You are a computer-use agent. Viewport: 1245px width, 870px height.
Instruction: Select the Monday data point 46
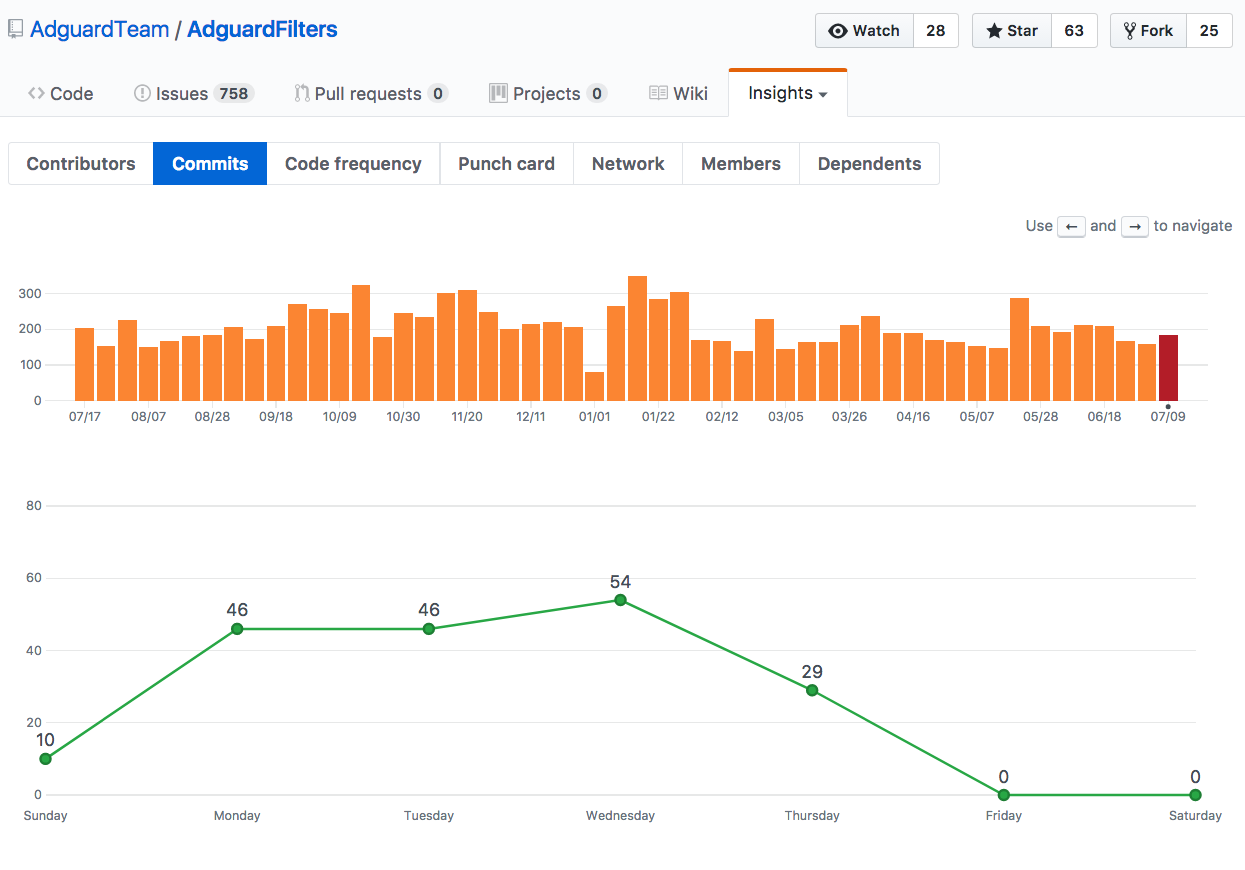pos(237,629)
